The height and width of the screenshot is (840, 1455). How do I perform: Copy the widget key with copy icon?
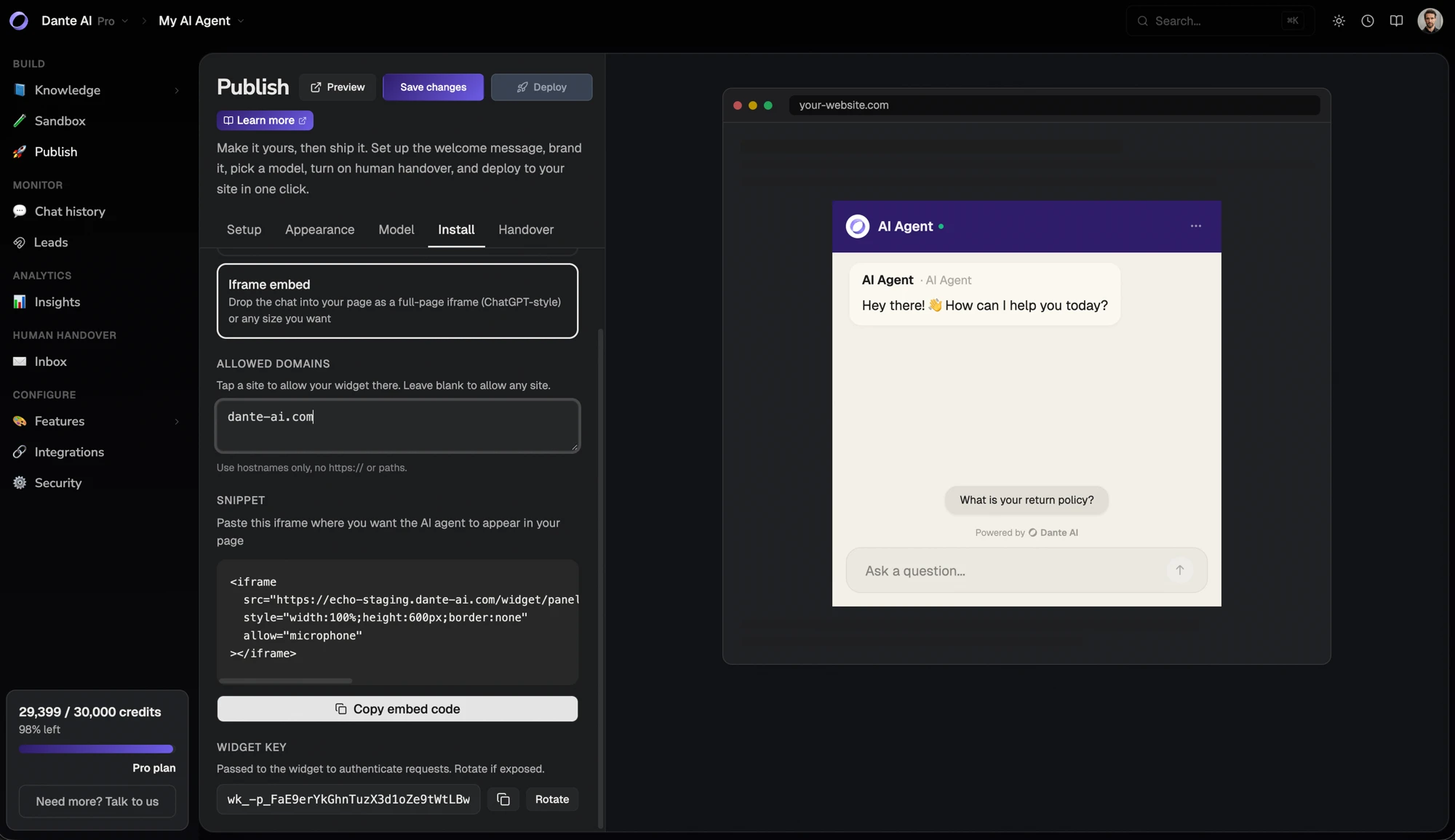[x=503, y=799]
